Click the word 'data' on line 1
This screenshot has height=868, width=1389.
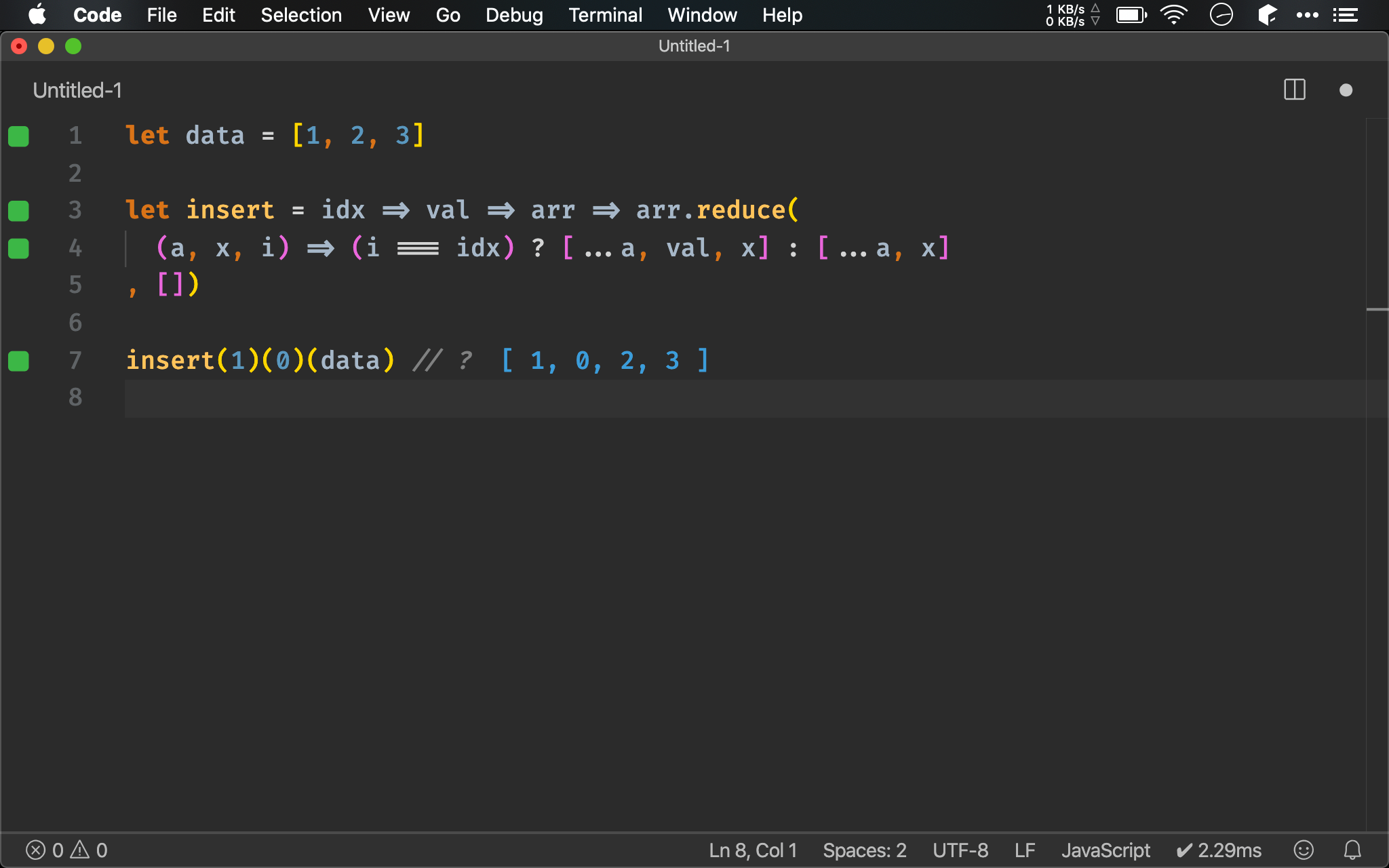pos(215,136)
